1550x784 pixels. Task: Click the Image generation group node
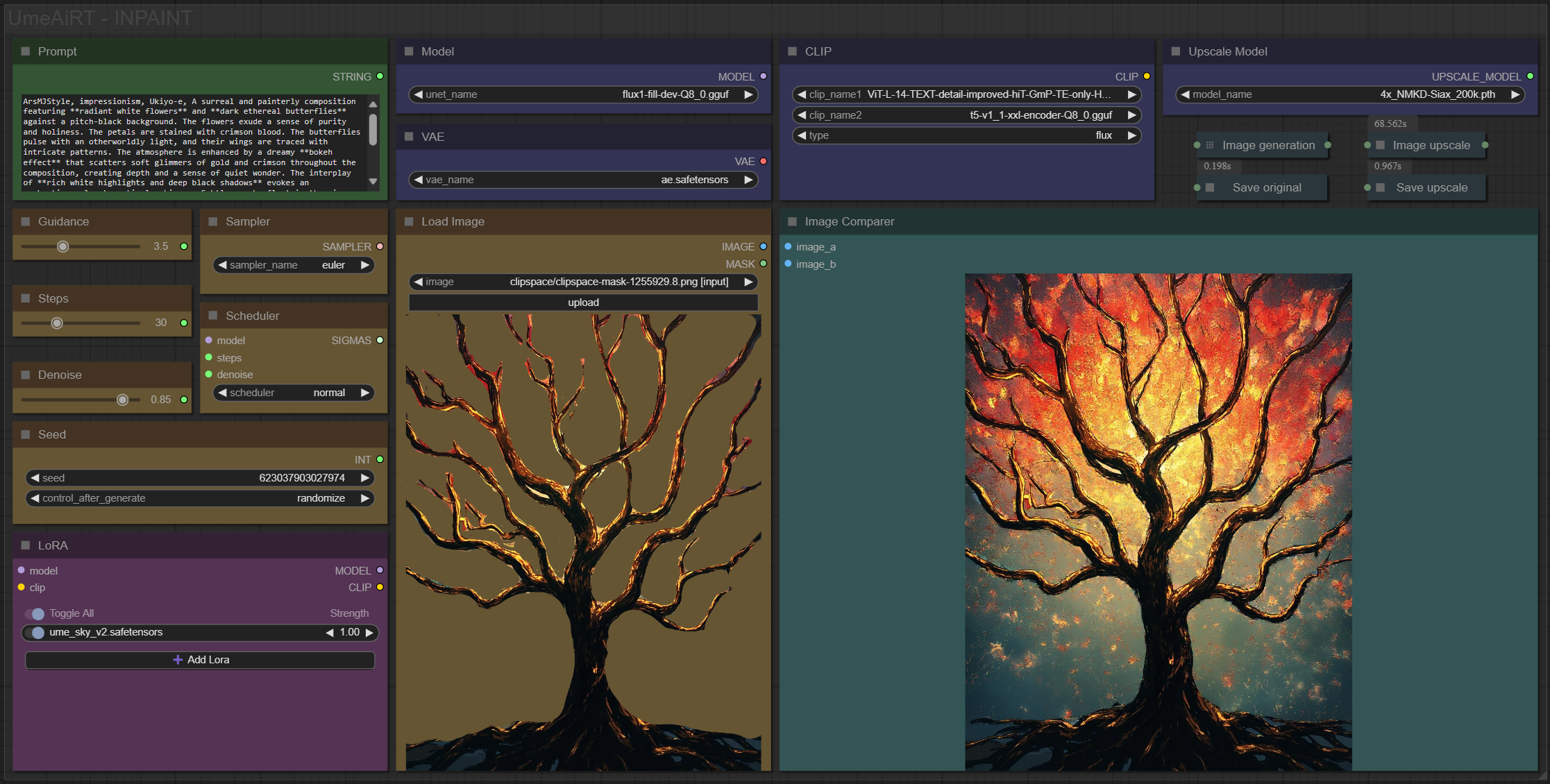[1267, 145]
